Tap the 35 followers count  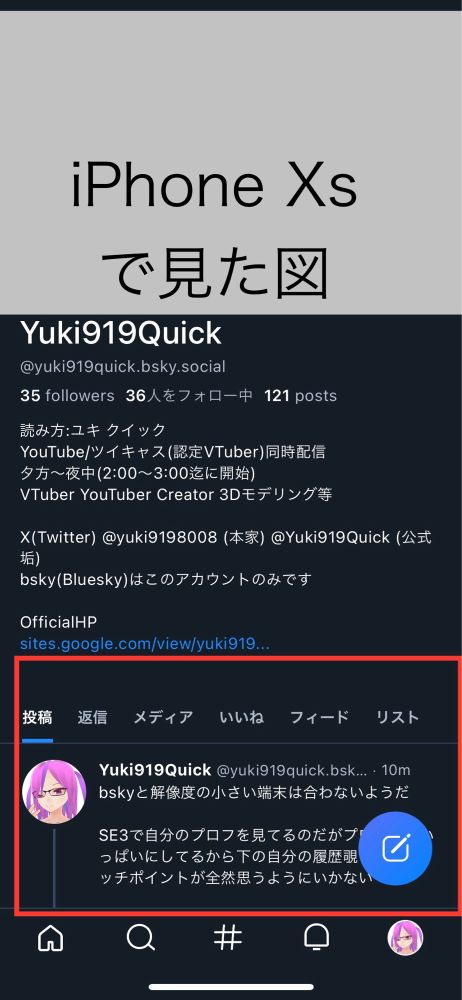coord(67,395)
